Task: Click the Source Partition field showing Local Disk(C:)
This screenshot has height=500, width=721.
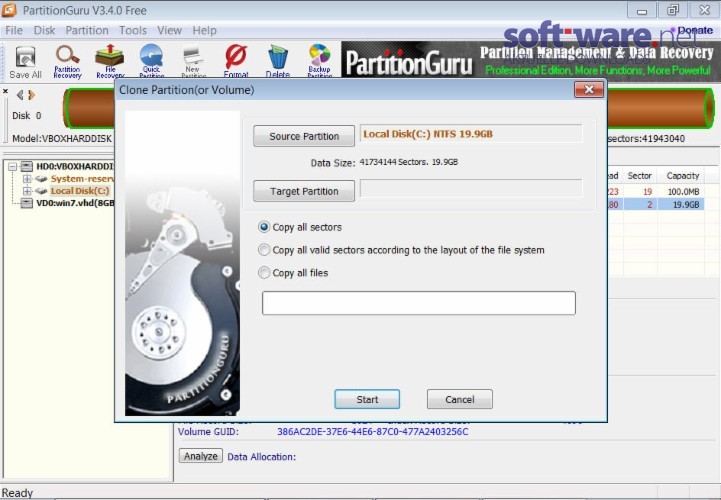Action: coord(471,134)
